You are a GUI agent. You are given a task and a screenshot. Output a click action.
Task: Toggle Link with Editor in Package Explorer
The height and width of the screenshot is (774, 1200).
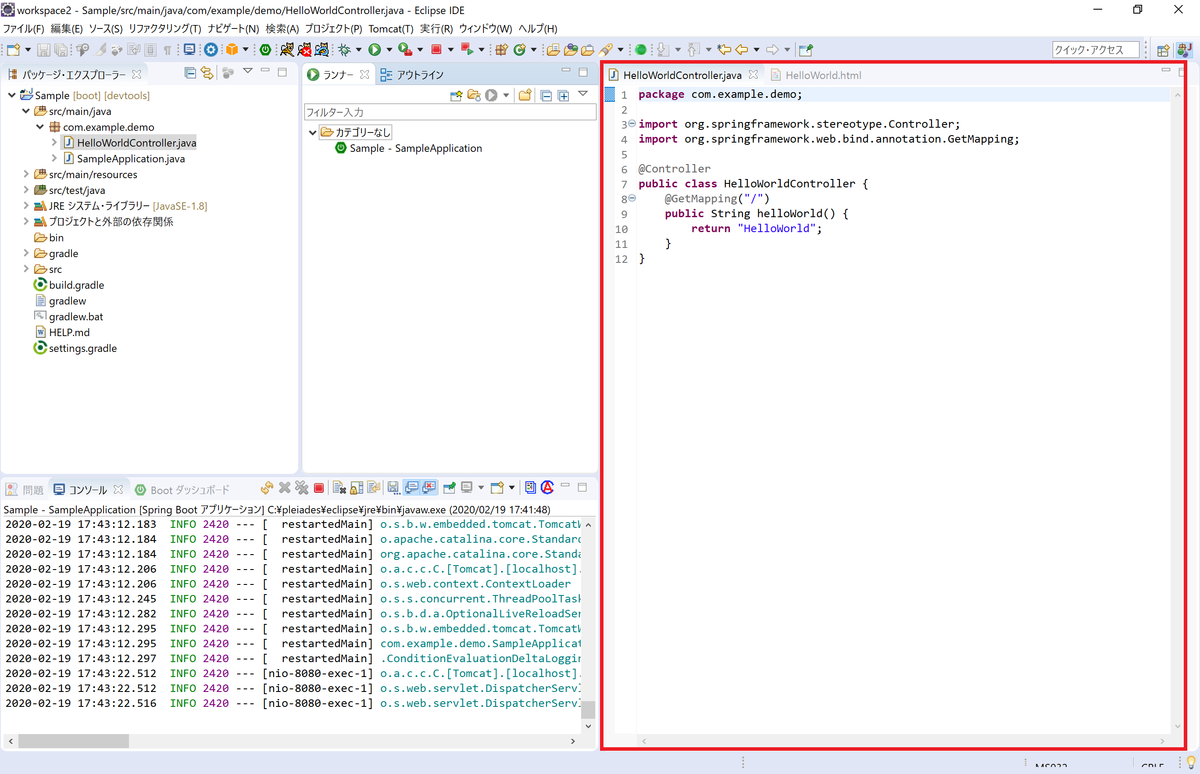207,73
